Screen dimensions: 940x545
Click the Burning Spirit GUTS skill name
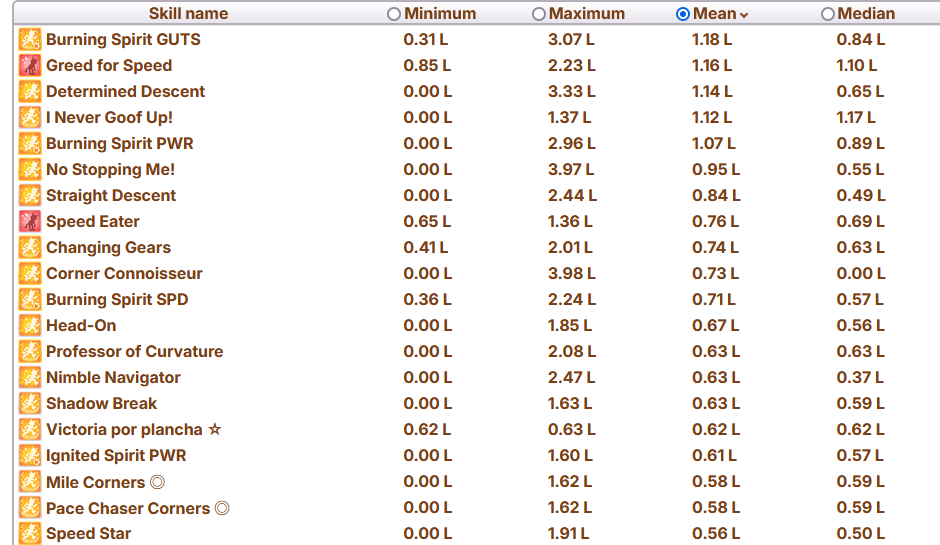pos(123,40)
